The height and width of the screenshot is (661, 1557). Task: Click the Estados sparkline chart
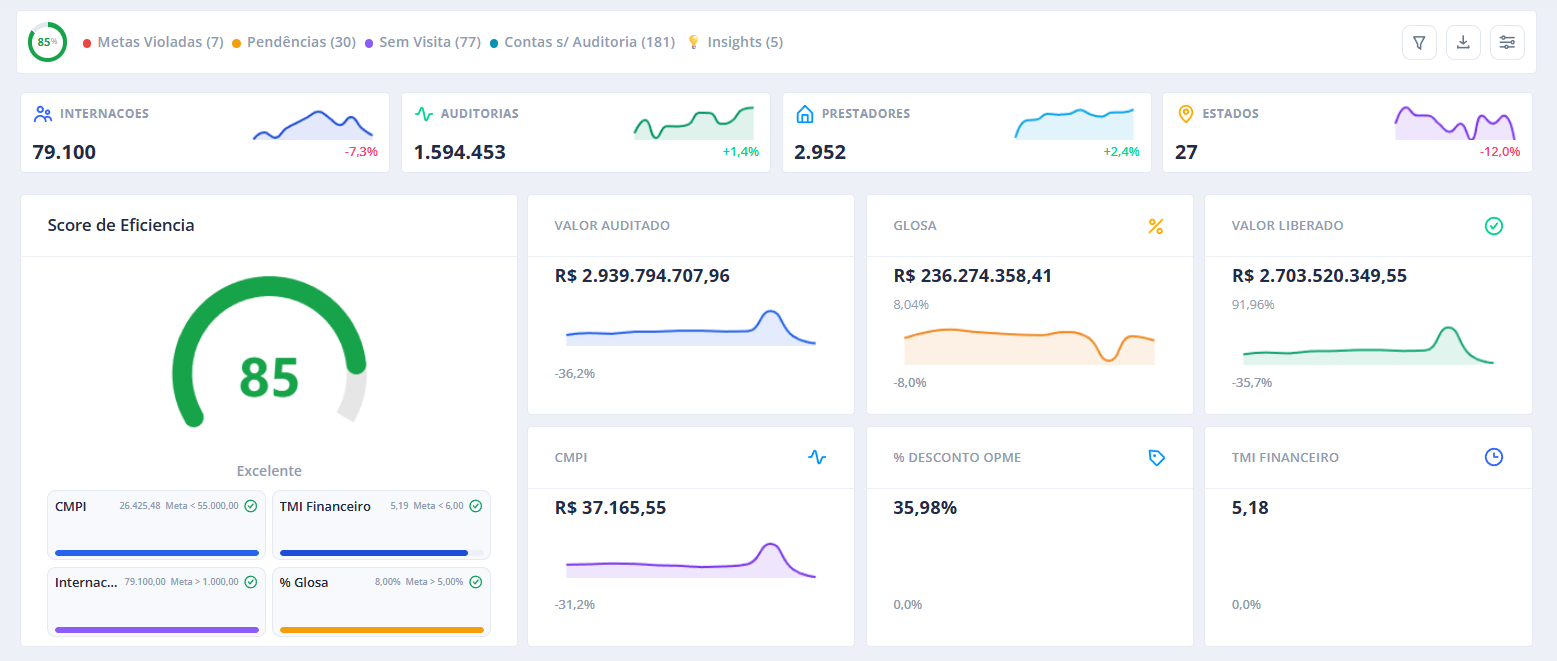[x=1455, y=122]
